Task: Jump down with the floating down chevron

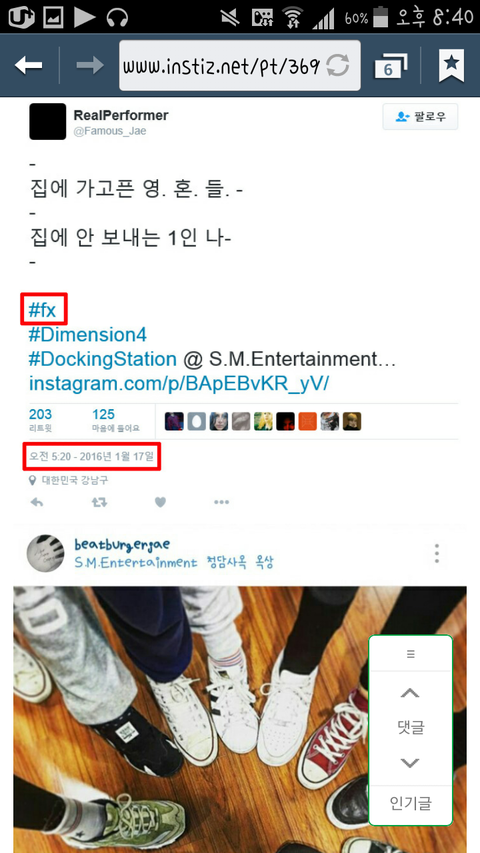Action: [x=410, y=763]
